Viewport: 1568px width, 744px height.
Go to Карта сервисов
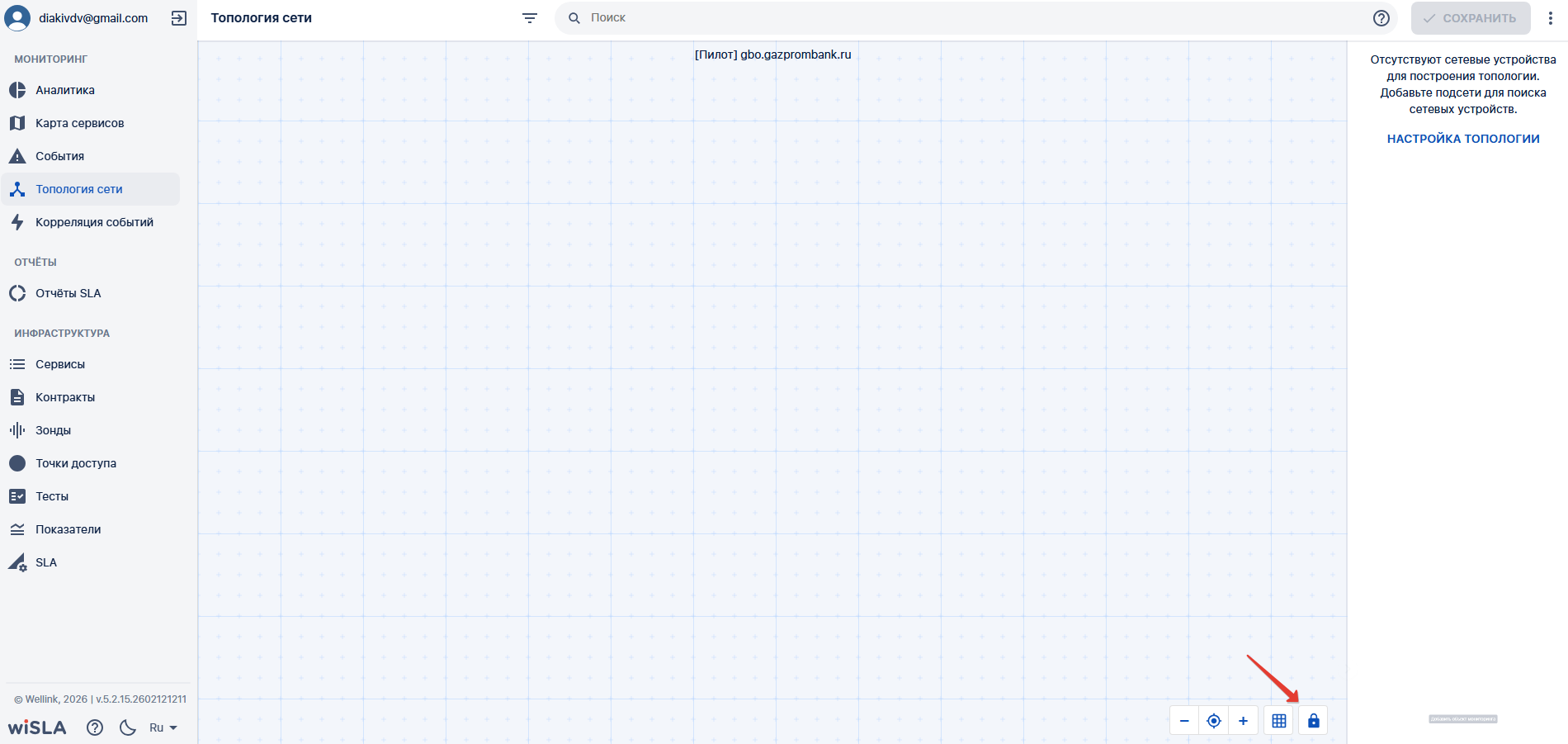(79, 123)
